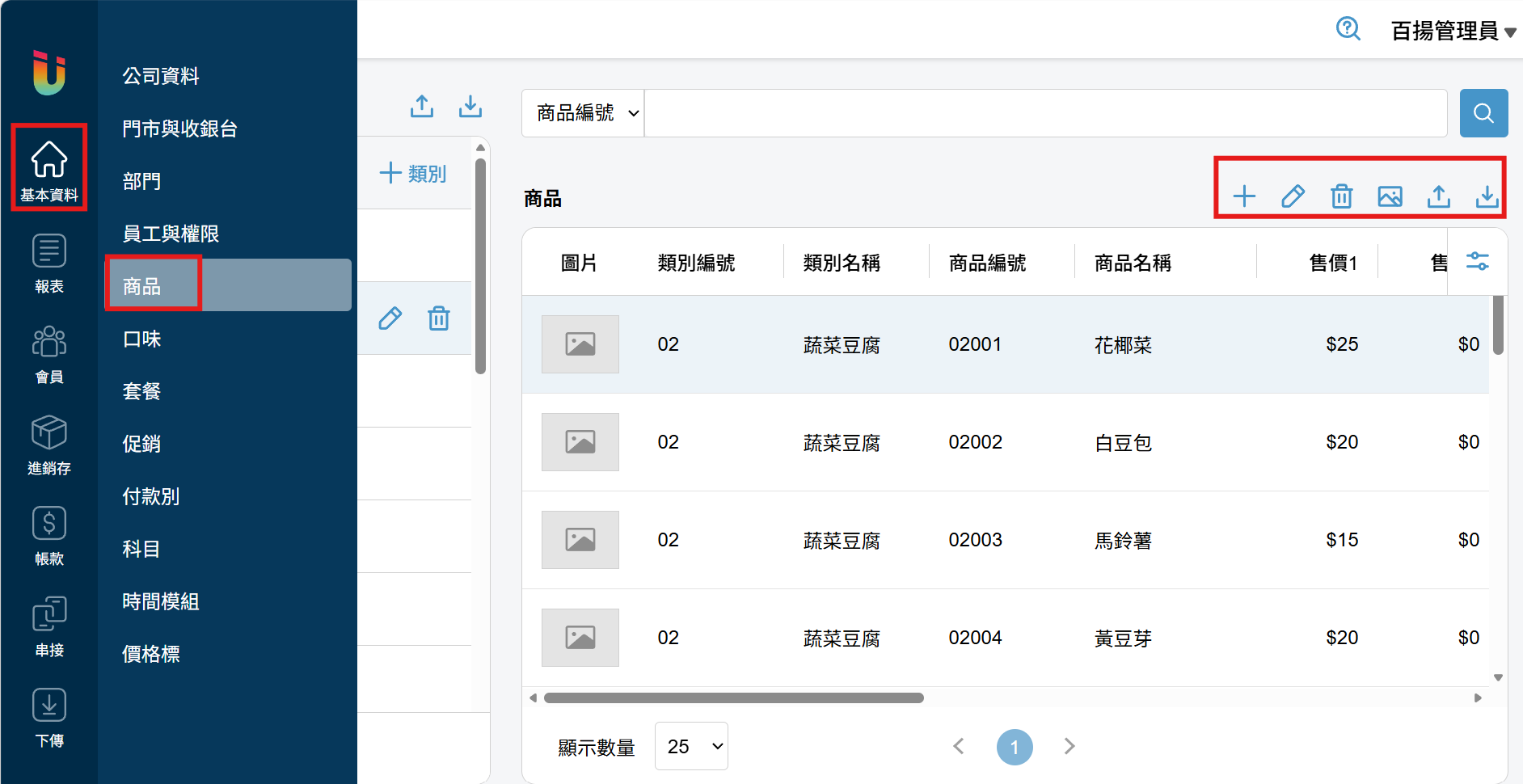1523x784 pixels.
Task: Click the help question mark icon
Action: pos(1348,29)
